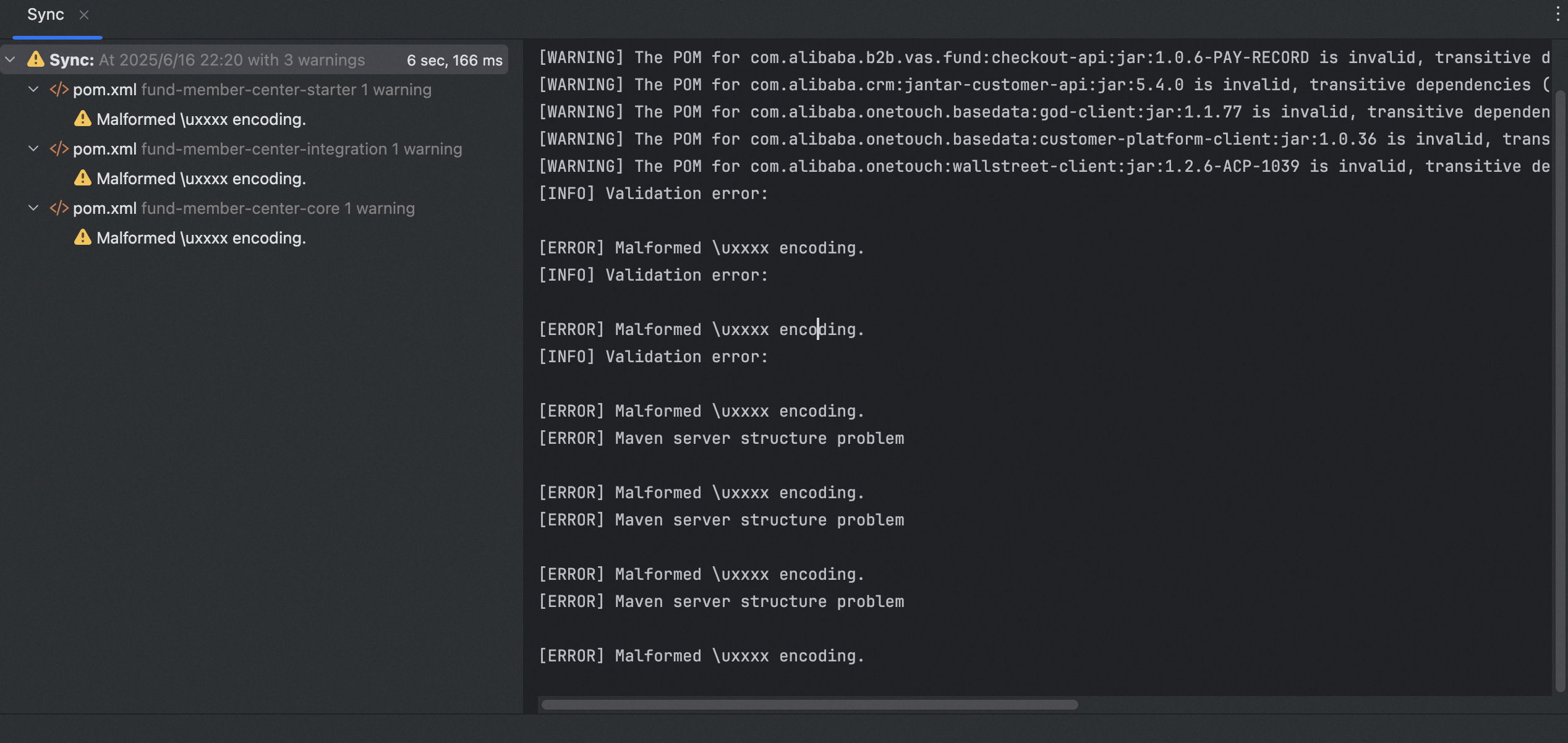The height and width of the screenshot is (743, 1568).
Task: Click the fund-member-center-starter pom.xml file icon
Action: [59, 90]
